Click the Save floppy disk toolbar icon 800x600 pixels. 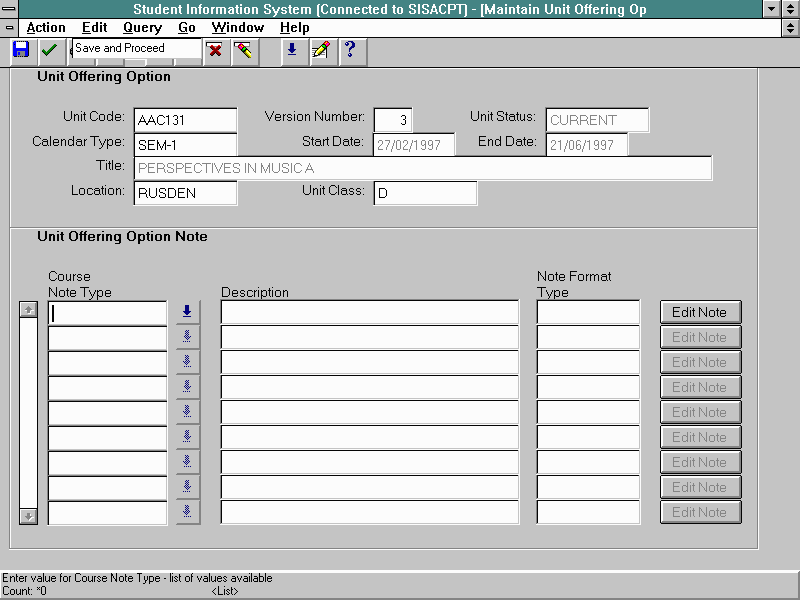pyautogui.click(x=21, y=50)
